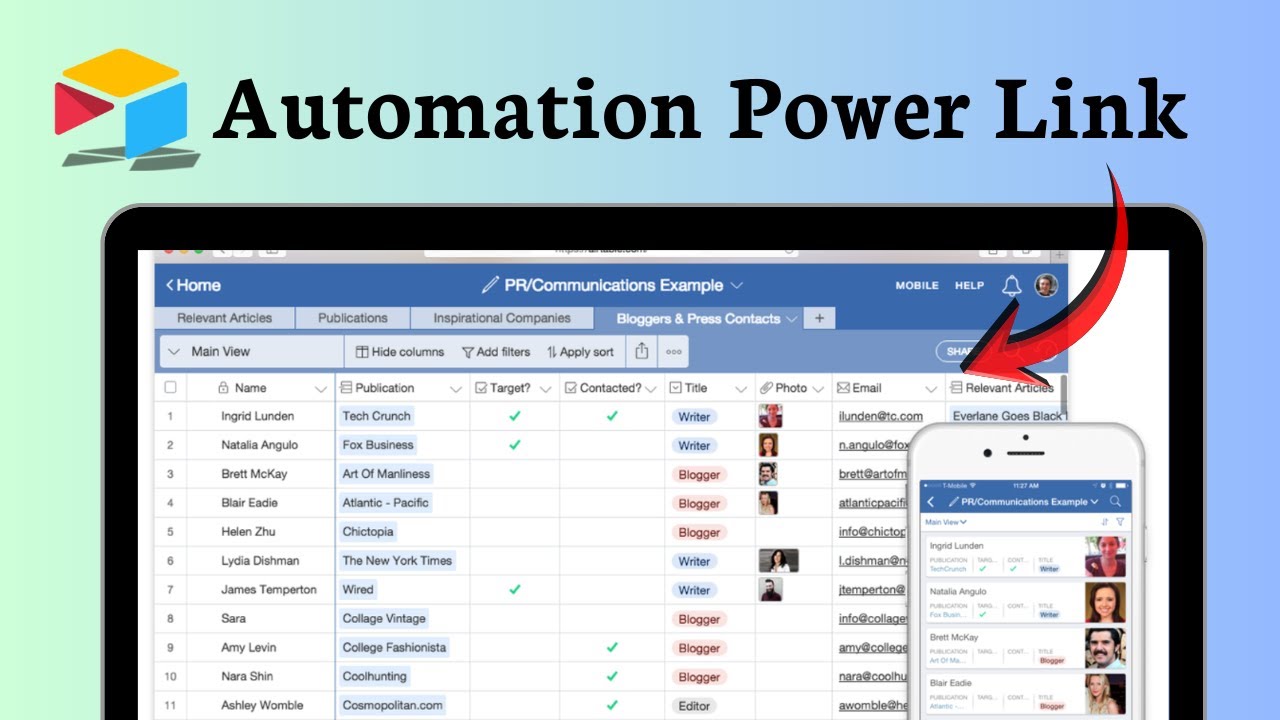Viewport: 1280px width, 720px height.
Task: Uncheck Contacted? for Ashley Womble
Action: (x=612, y=705)
